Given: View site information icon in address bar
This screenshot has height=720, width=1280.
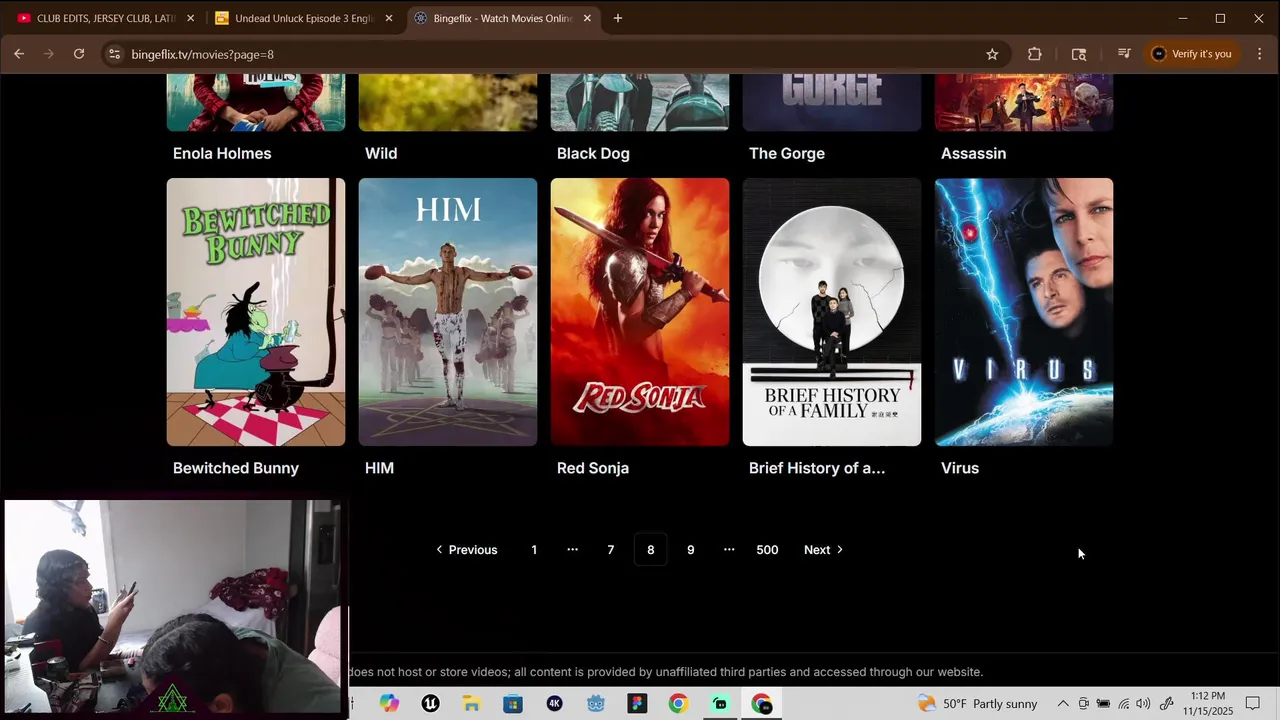Looking at the screenshot, I should (x=114, y=54).
